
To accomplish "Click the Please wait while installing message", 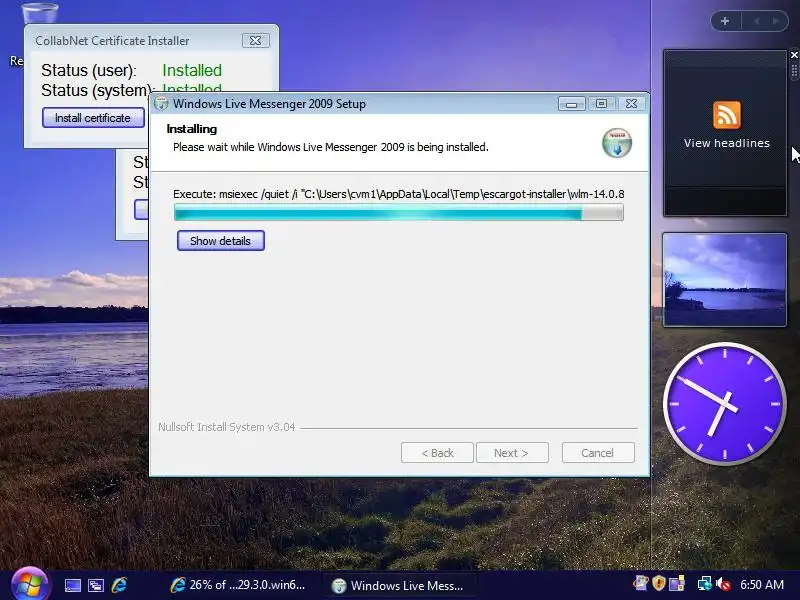I will click(331, 147).
